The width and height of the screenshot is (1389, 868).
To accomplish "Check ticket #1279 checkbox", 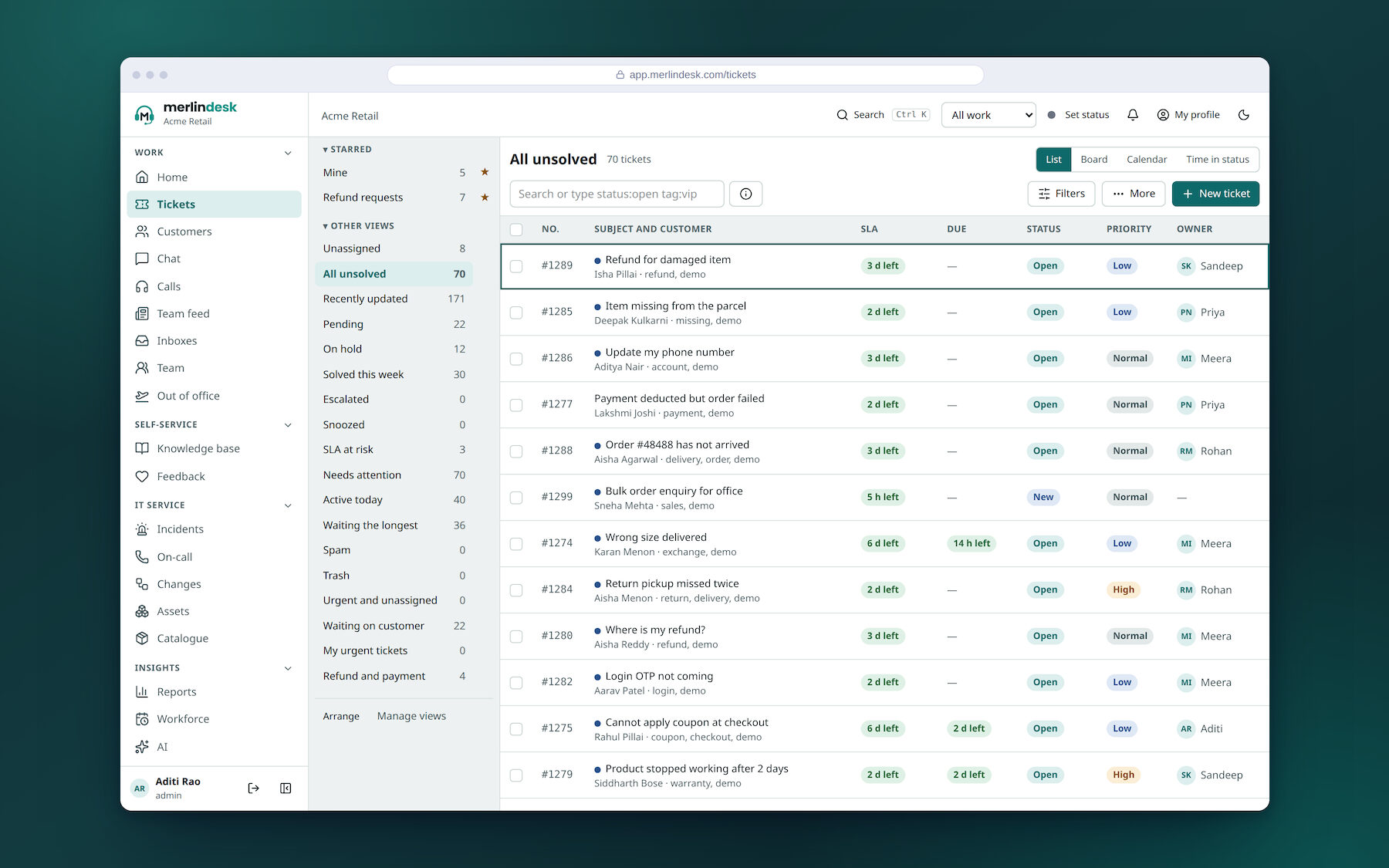I will tap(516, 775).
